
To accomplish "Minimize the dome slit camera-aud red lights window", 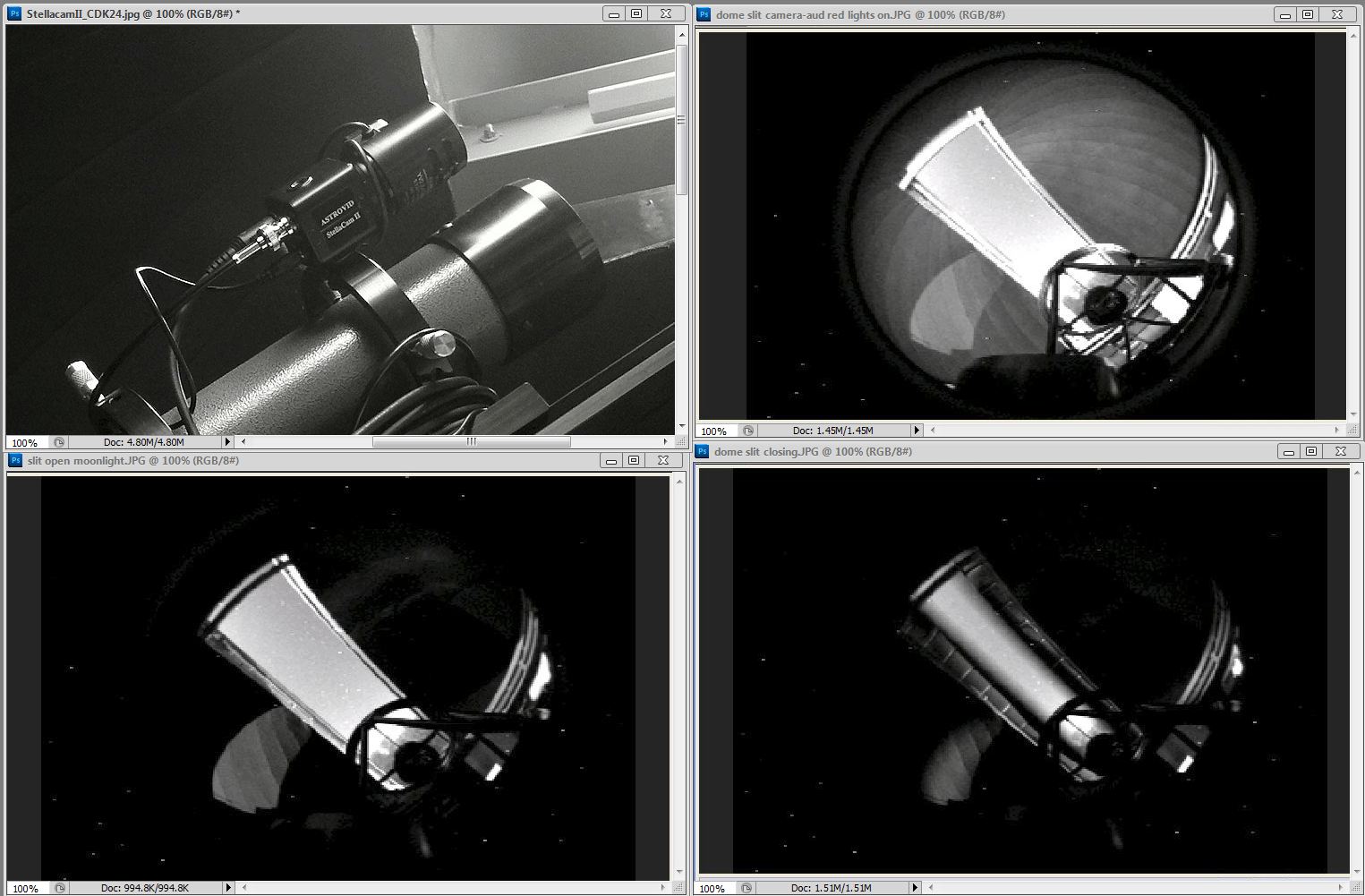I will (x=1284, y=15).
